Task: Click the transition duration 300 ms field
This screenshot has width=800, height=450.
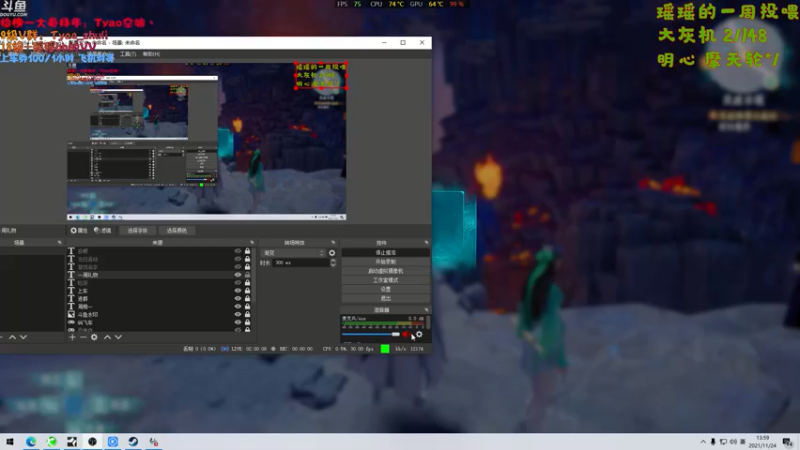Action: (x=301, y=263)
